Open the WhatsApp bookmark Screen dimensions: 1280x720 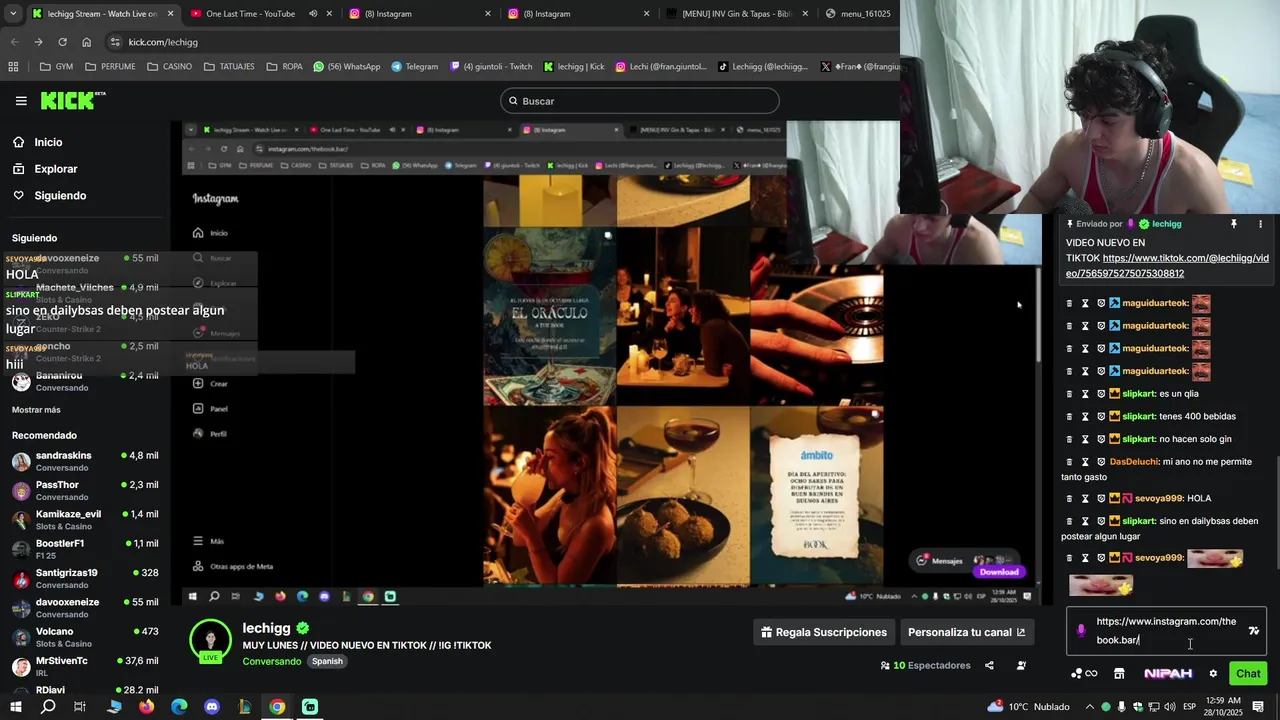tap(347, 67)
